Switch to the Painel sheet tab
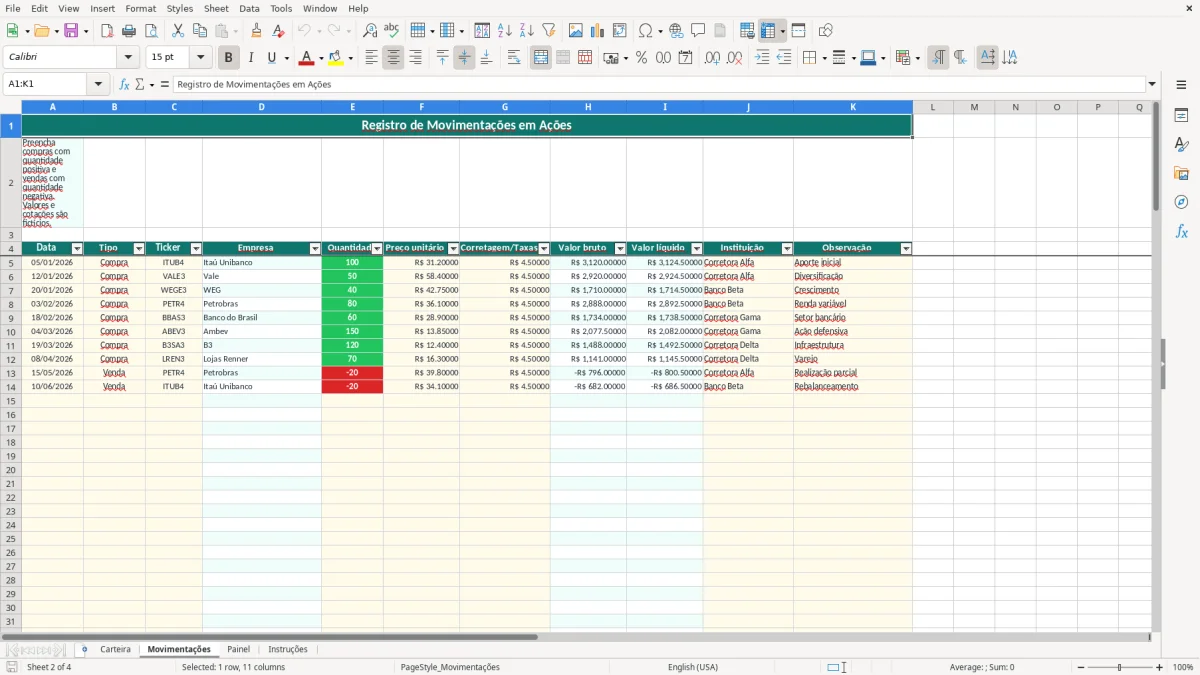 pos(238,649)
